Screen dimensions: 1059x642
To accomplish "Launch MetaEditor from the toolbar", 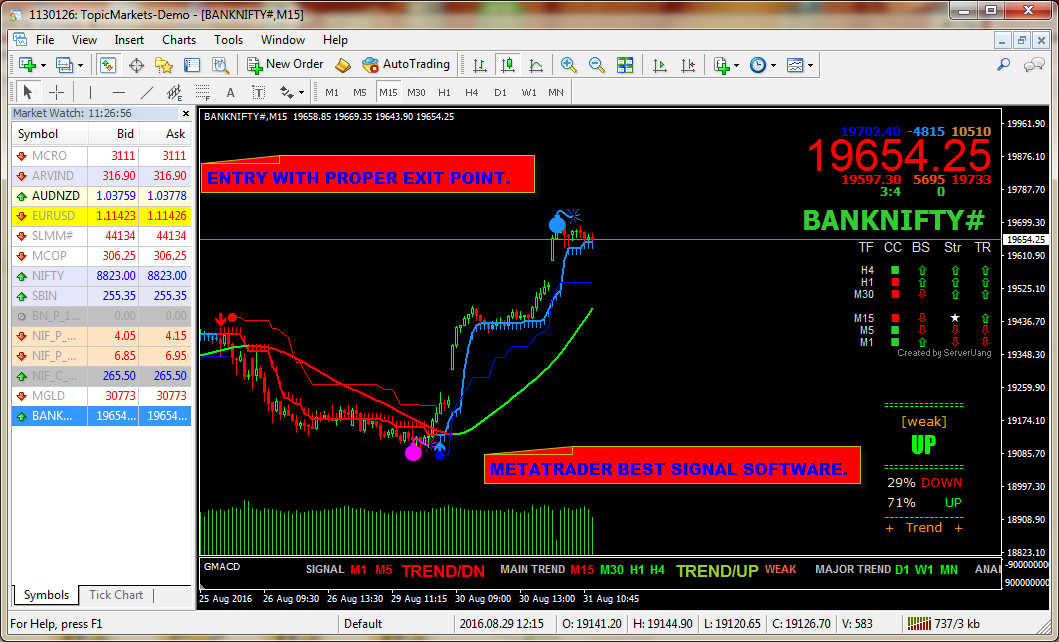I will tap(344, 65).
